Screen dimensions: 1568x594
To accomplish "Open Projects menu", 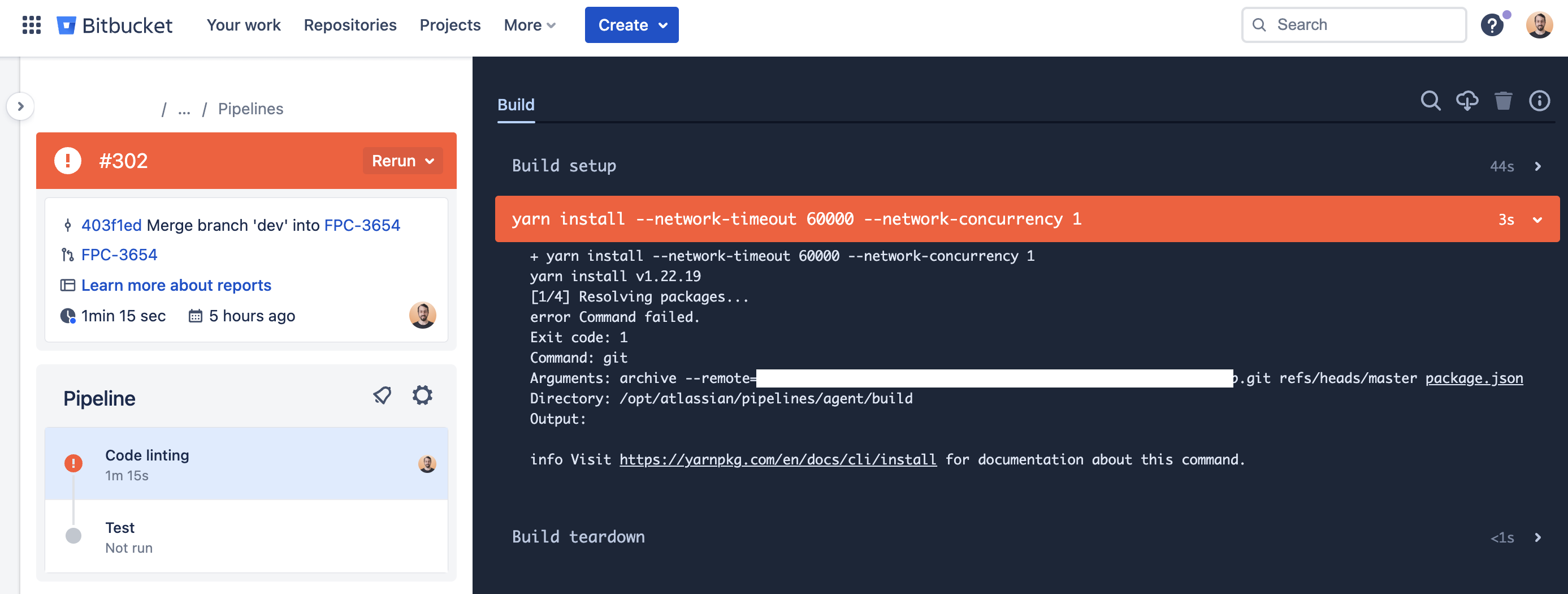I will coord(451,25).
